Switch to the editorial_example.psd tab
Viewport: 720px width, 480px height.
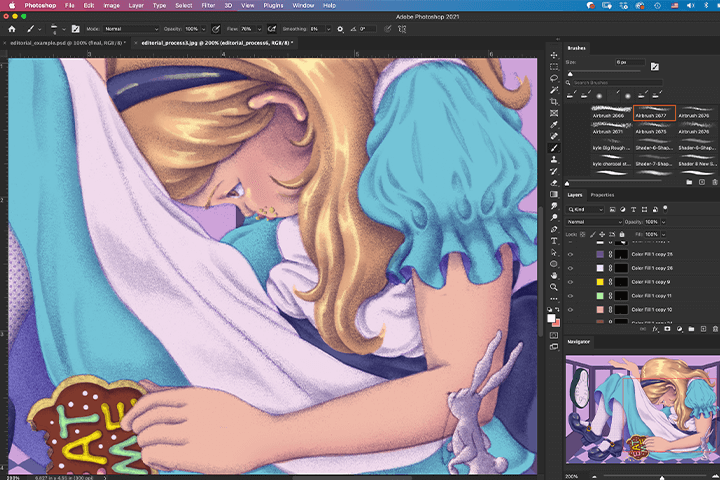(x=68, y=43)
